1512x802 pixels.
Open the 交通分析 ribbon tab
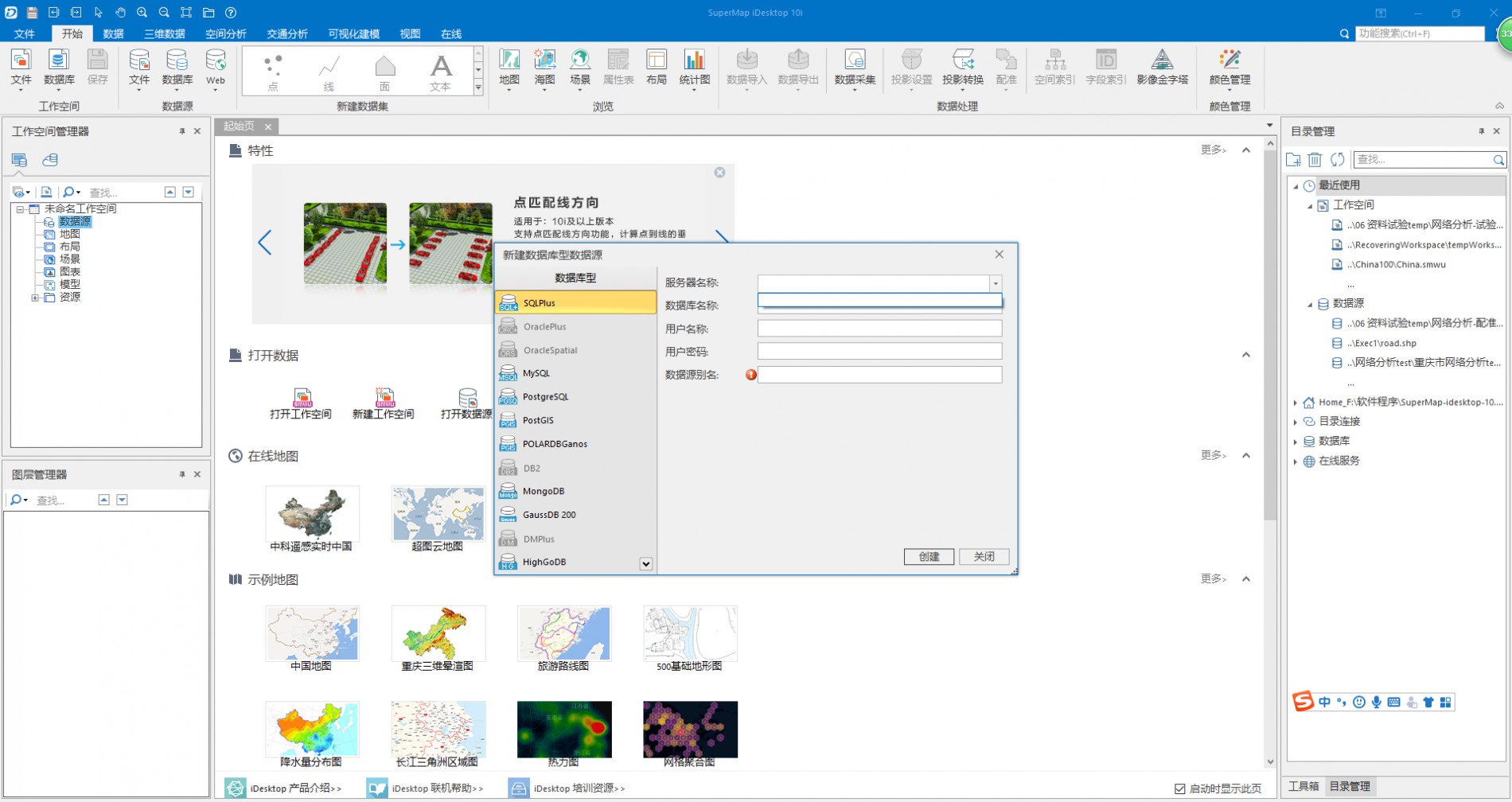pos(287,33)
